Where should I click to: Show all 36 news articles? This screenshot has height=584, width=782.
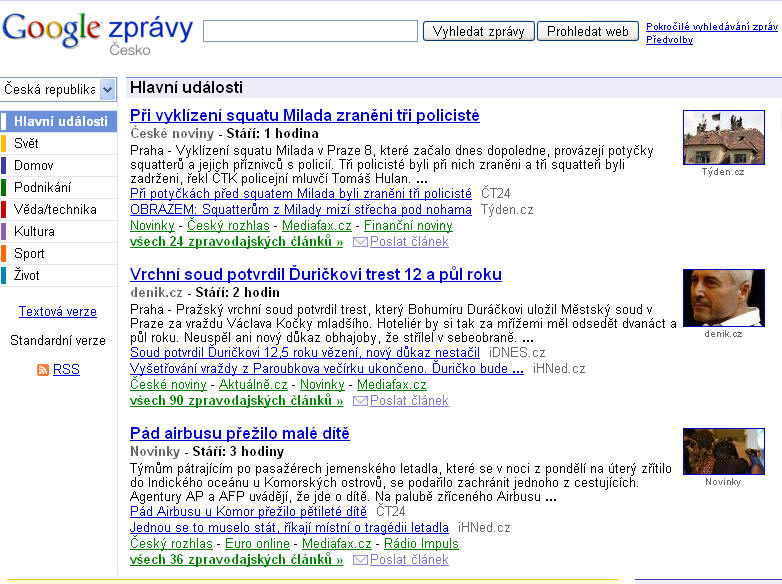236,560
